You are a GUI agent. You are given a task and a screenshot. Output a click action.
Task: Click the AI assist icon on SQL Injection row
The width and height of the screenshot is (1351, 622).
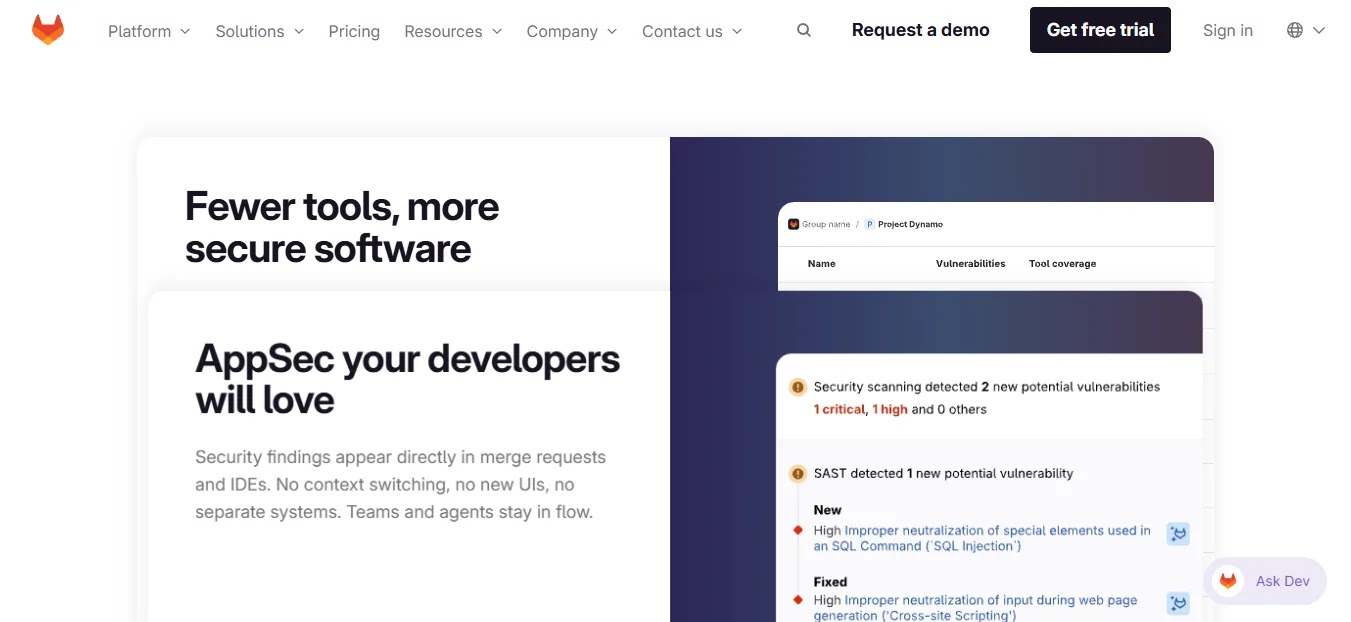1179,534
